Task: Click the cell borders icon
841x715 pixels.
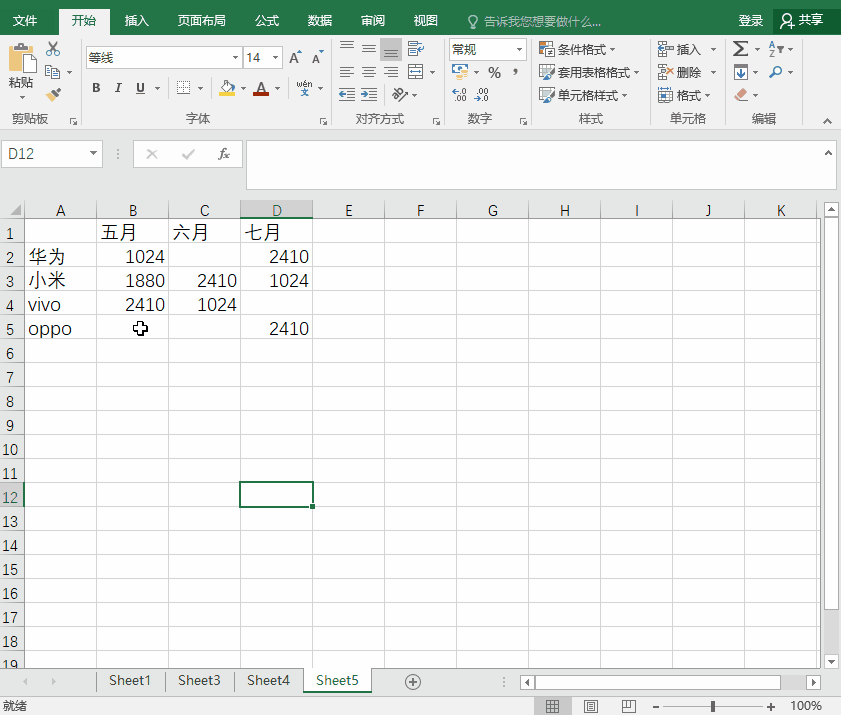Action: 183,87
